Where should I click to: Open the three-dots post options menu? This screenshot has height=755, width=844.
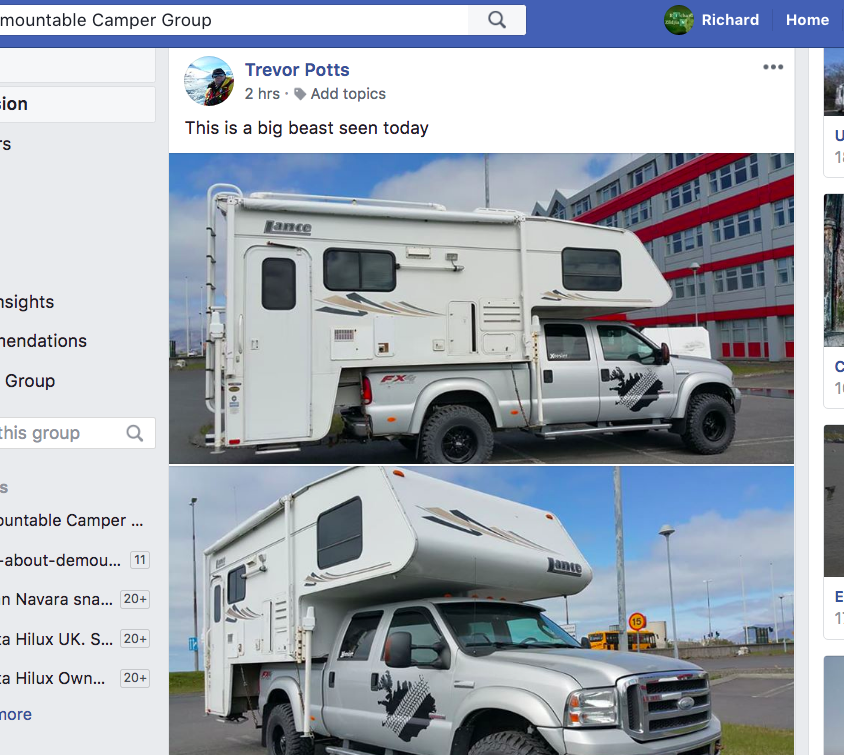773,67
